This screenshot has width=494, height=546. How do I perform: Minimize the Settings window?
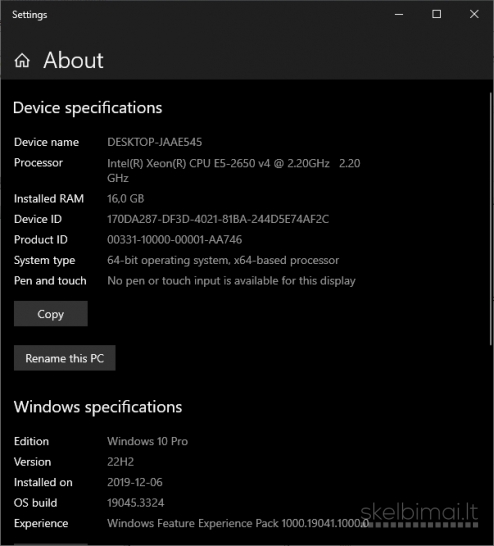click(x=399, y=14)
